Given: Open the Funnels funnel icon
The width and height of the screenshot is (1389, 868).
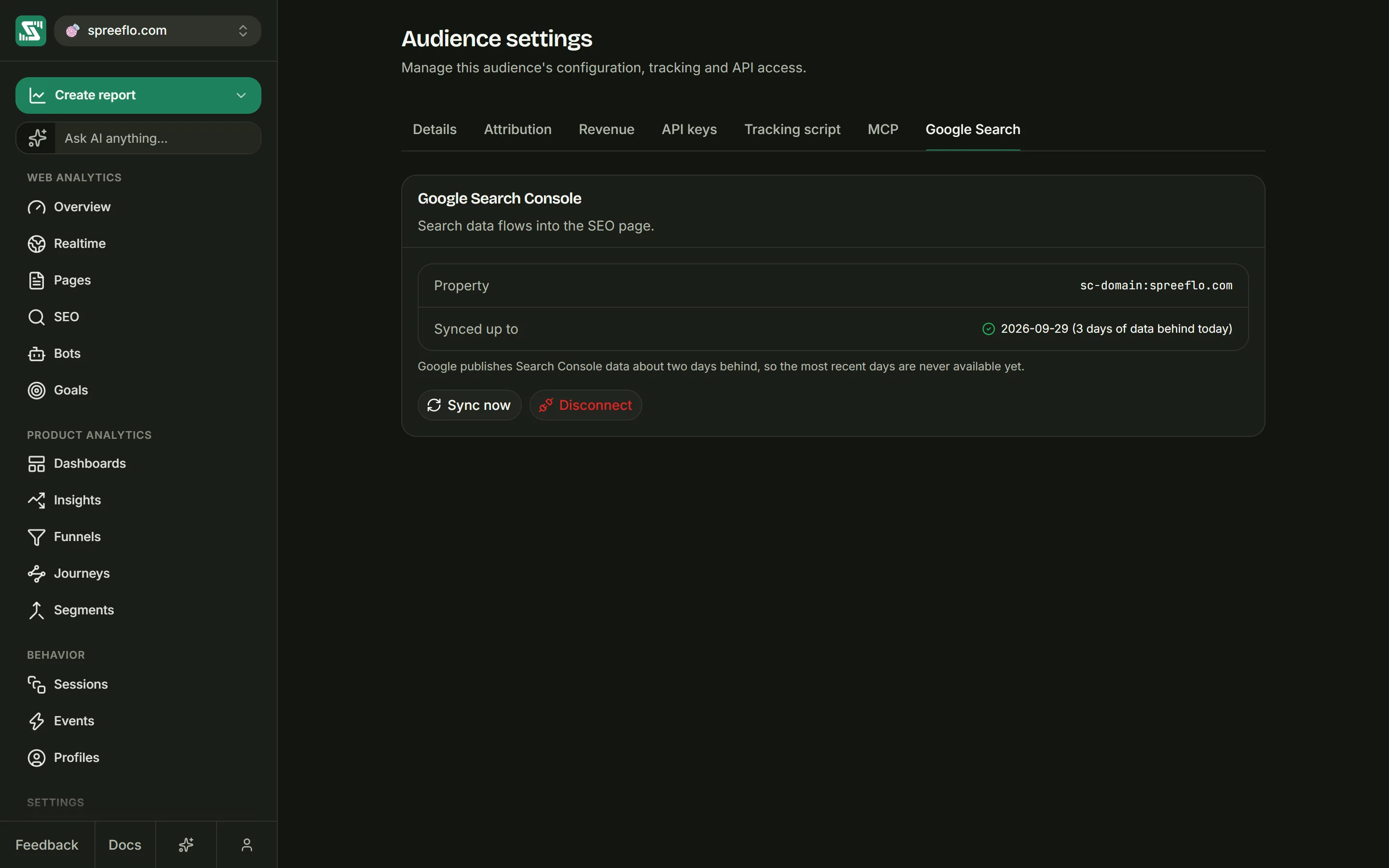Looking at the screenshot, I should [36, 537].
